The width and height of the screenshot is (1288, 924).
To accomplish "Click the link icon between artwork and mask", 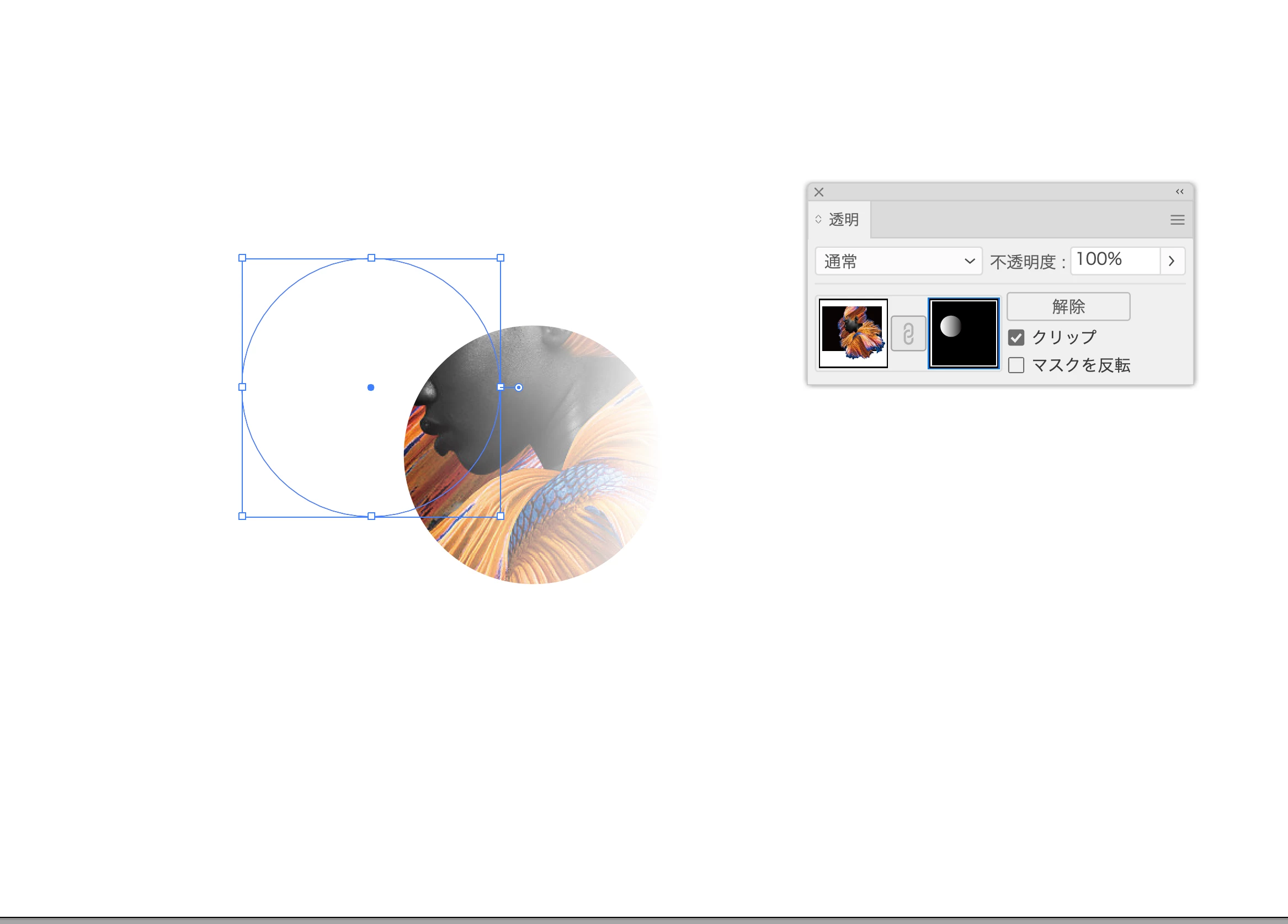I will click(x=908, y=333).
